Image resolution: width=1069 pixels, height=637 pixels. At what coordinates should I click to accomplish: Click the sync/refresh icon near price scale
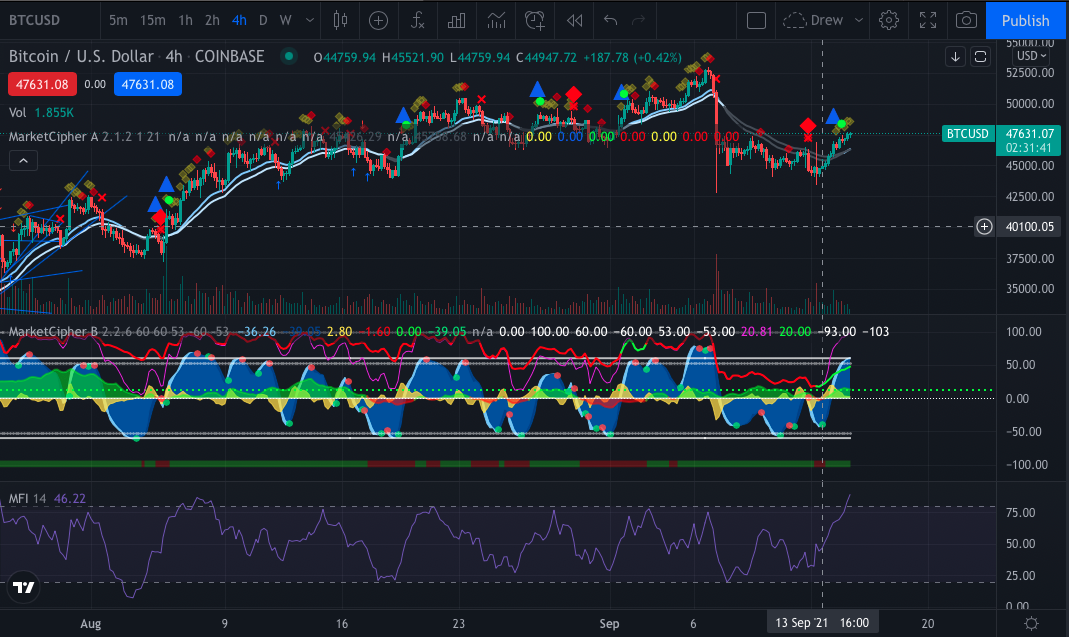point(980,57)
